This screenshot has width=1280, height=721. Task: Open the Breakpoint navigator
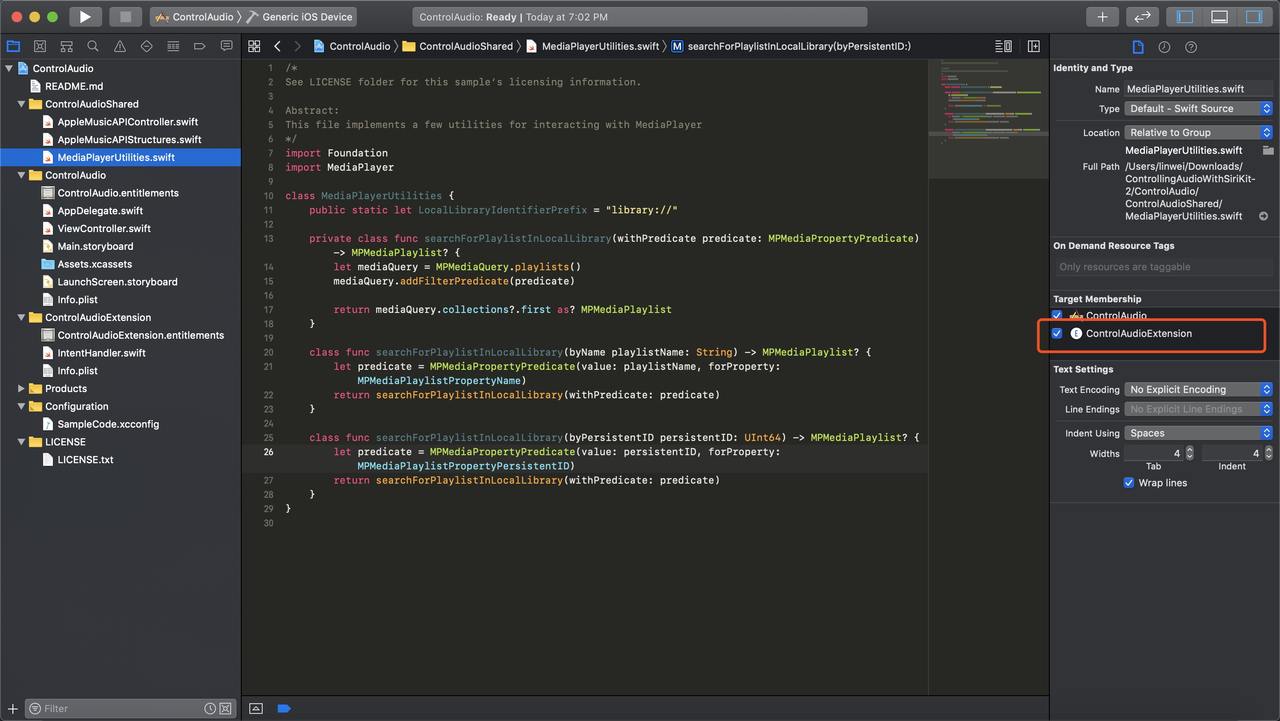[200, 46]
